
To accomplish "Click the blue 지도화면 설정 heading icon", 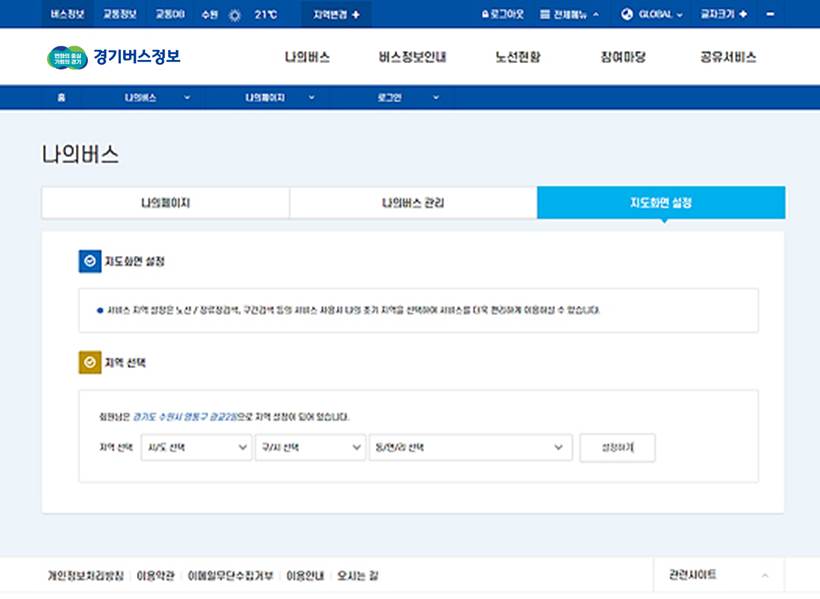I will click(x=90, y=261).
